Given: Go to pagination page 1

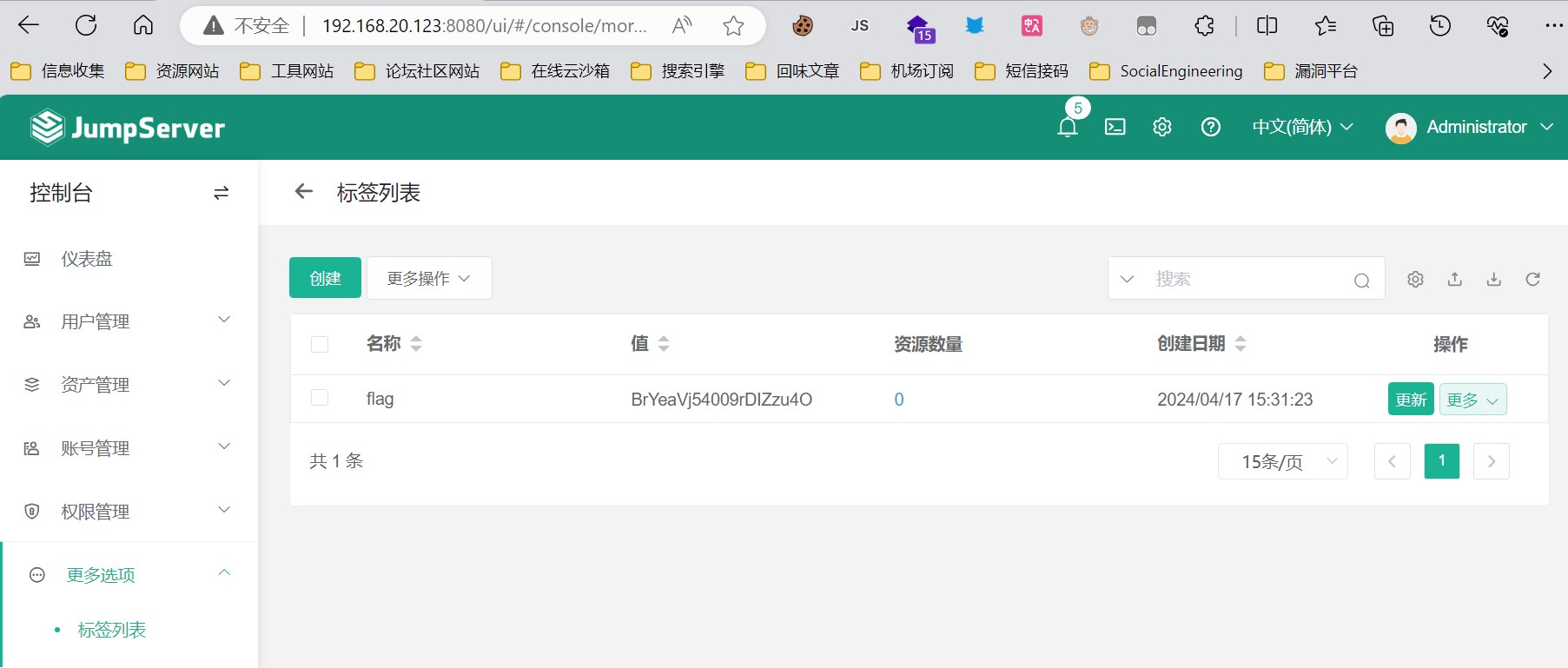Looking at the screenshot, I should (x=1442, y=461).
